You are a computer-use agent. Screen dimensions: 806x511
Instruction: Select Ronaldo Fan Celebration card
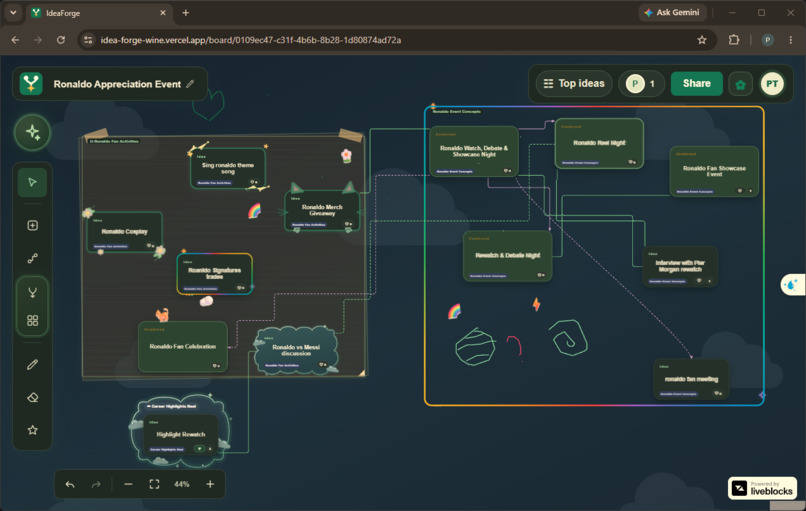pos(182,346)
